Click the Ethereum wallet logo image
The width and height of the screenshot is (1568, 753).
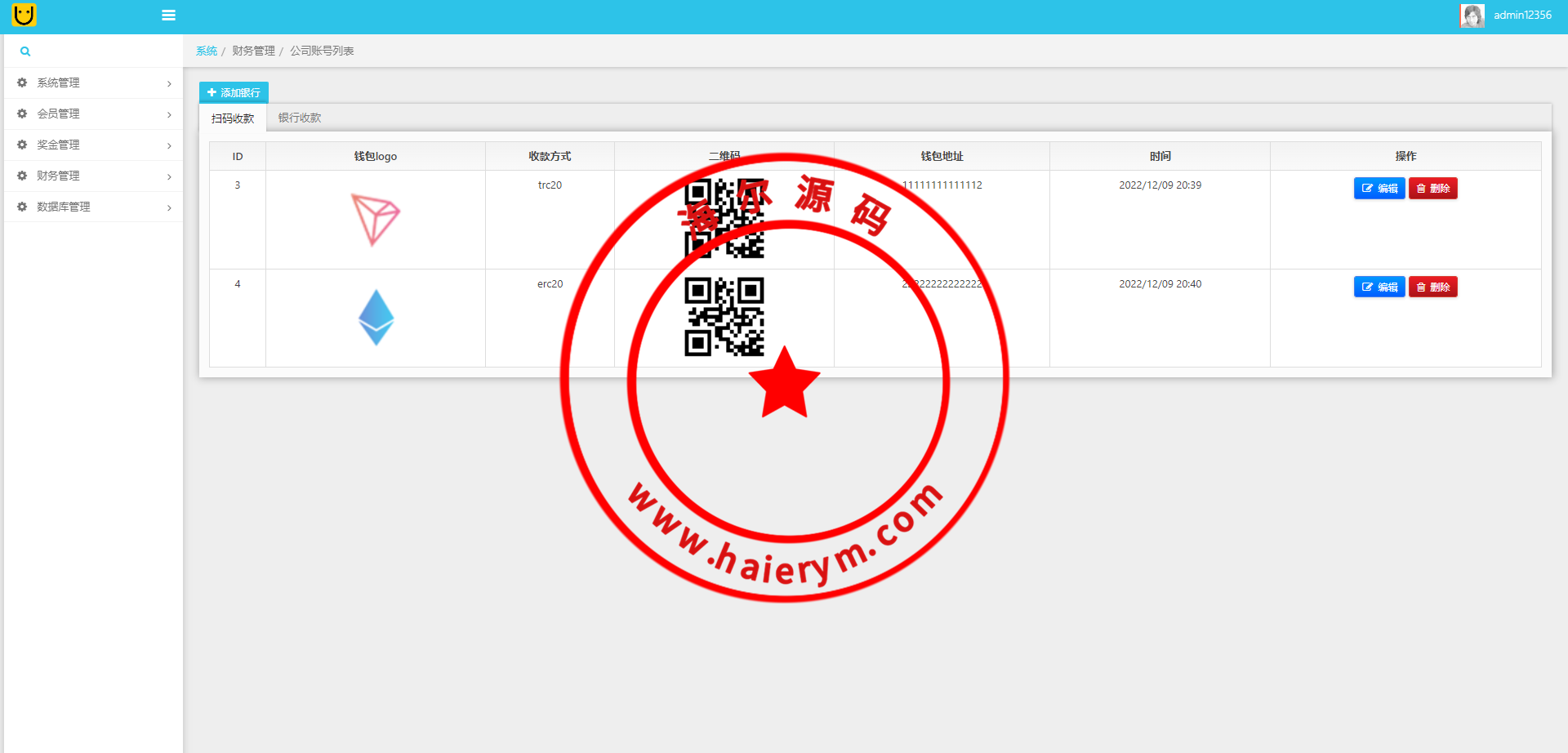click(376, 318)
